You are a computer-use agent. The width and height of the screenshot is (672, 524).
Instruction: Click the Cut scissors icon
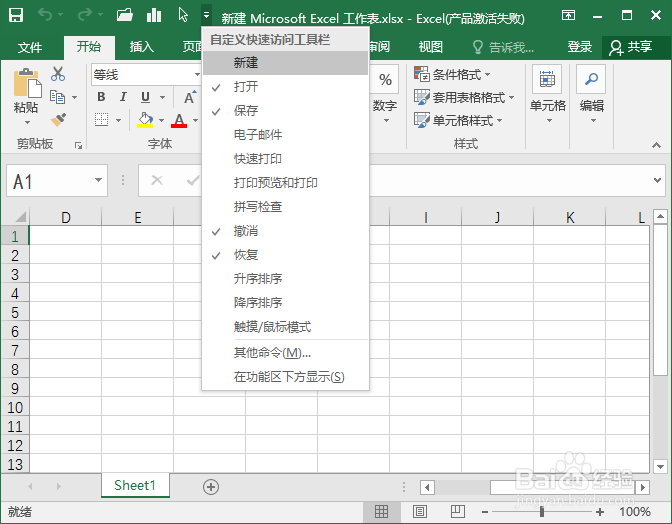click(x=58, y=74)
